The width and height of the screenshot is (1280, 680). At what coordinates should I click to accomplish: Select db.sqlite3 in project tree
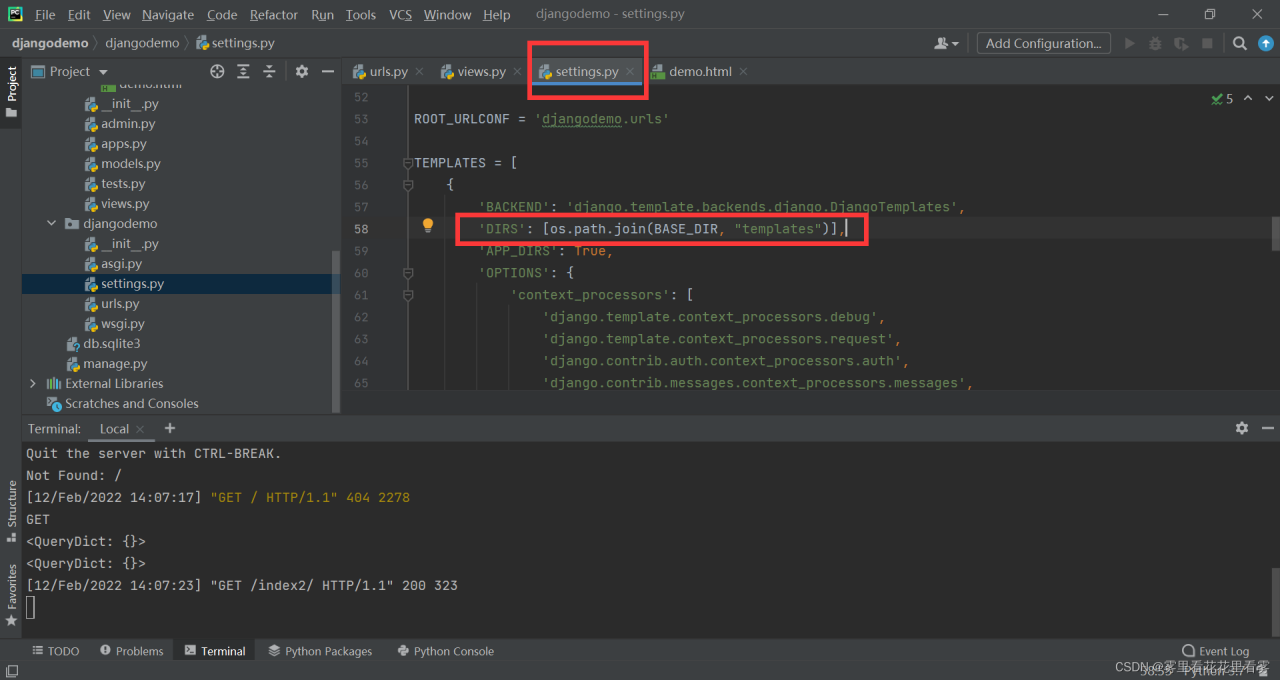111,343
